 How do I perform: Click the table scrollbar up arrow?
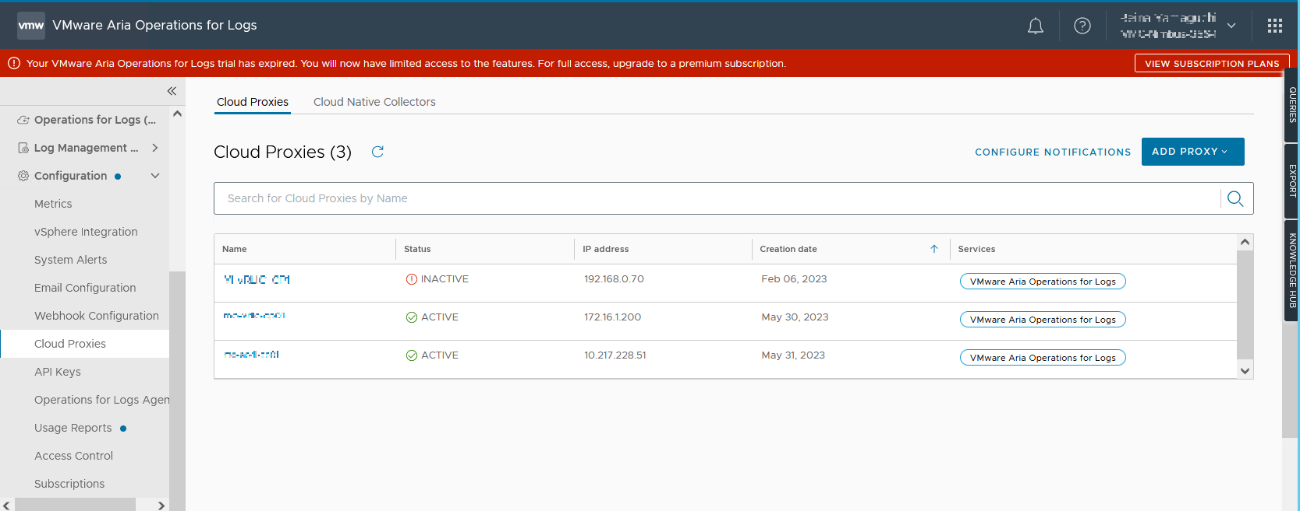(1245, 242)
